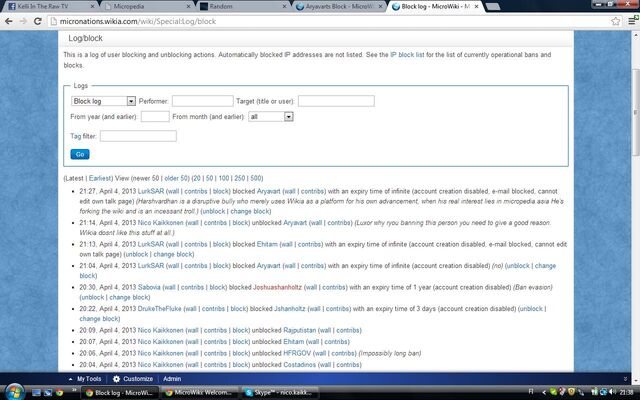
Task: Open Costadinos user link
Action: 300,365
